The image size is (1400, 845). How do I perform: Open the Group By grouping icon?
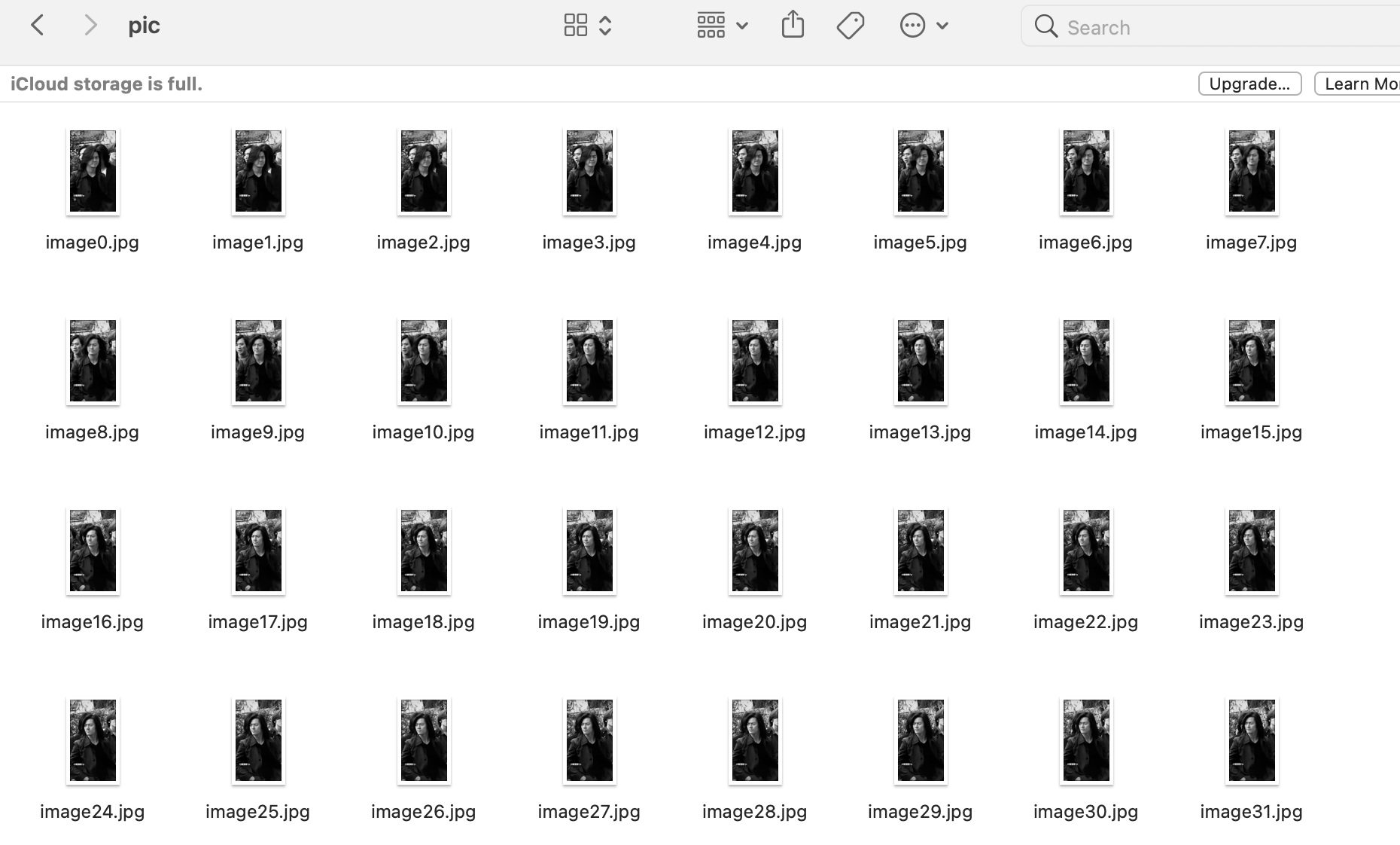(711, 26)
